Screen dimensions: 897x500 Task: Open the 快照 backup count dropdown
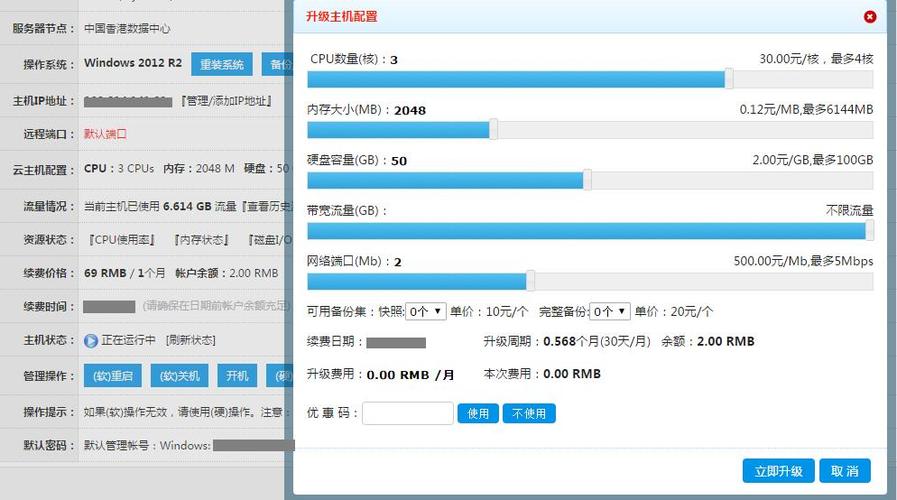[426, 311]
